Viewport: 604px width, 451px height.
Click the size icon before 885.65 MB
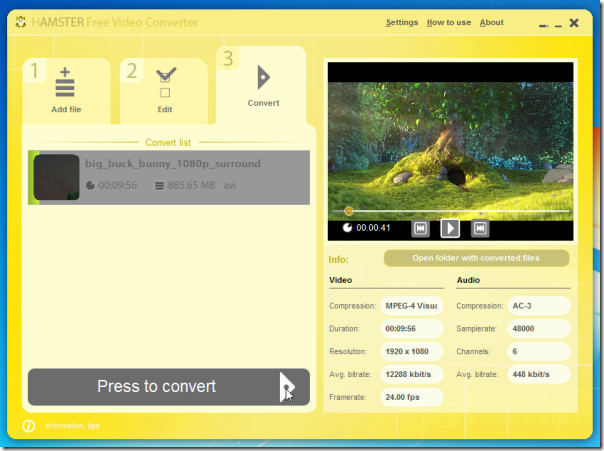tap(159, 186)
